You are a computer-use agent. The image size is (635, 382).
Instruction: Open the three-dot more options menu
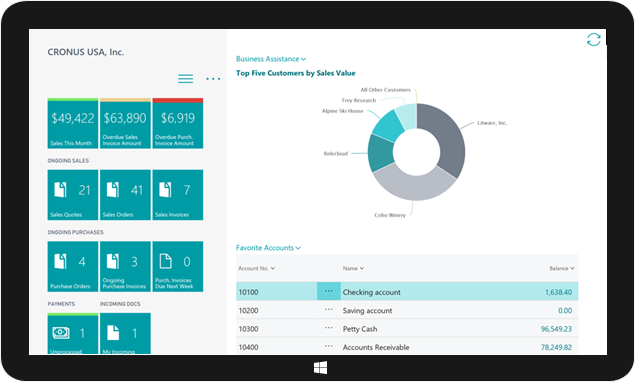(213, 79)
